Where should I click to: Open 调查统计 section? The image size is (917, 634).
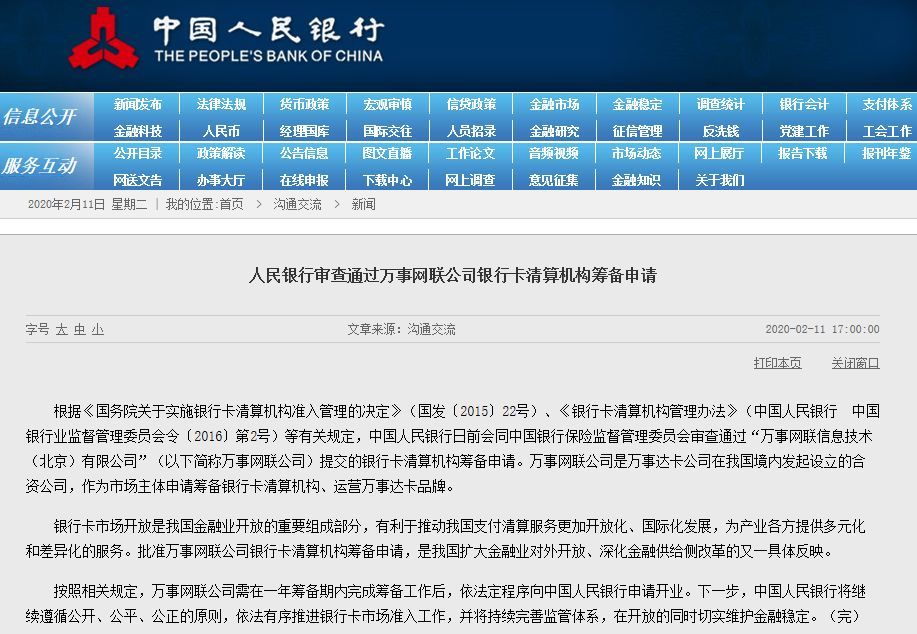(720, 105)
